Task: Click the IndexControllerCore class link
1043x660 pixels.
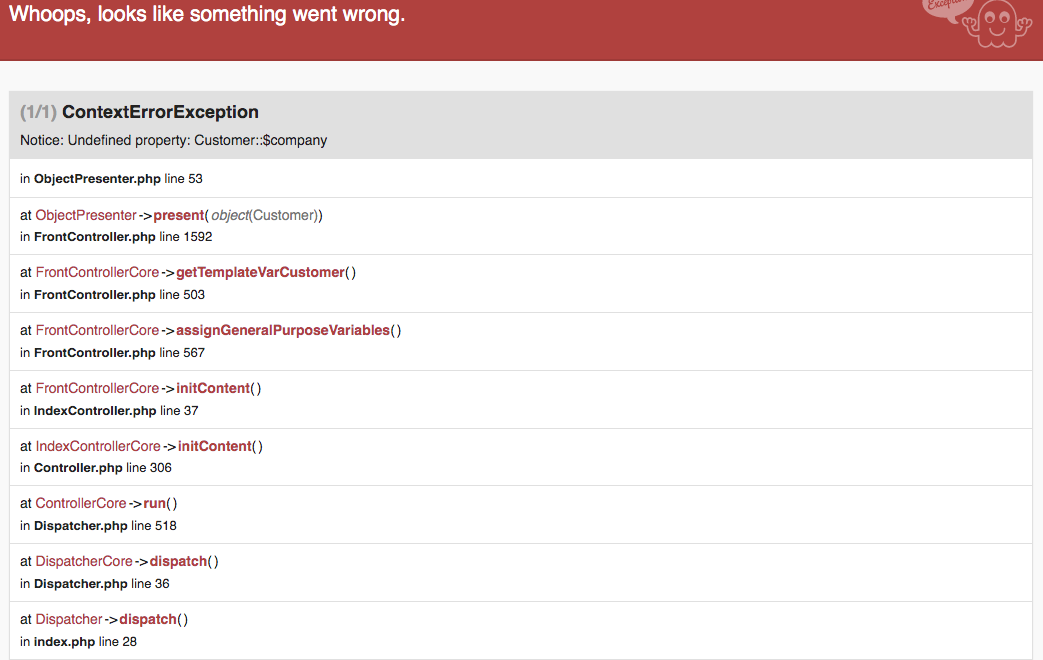Action: 98,446
